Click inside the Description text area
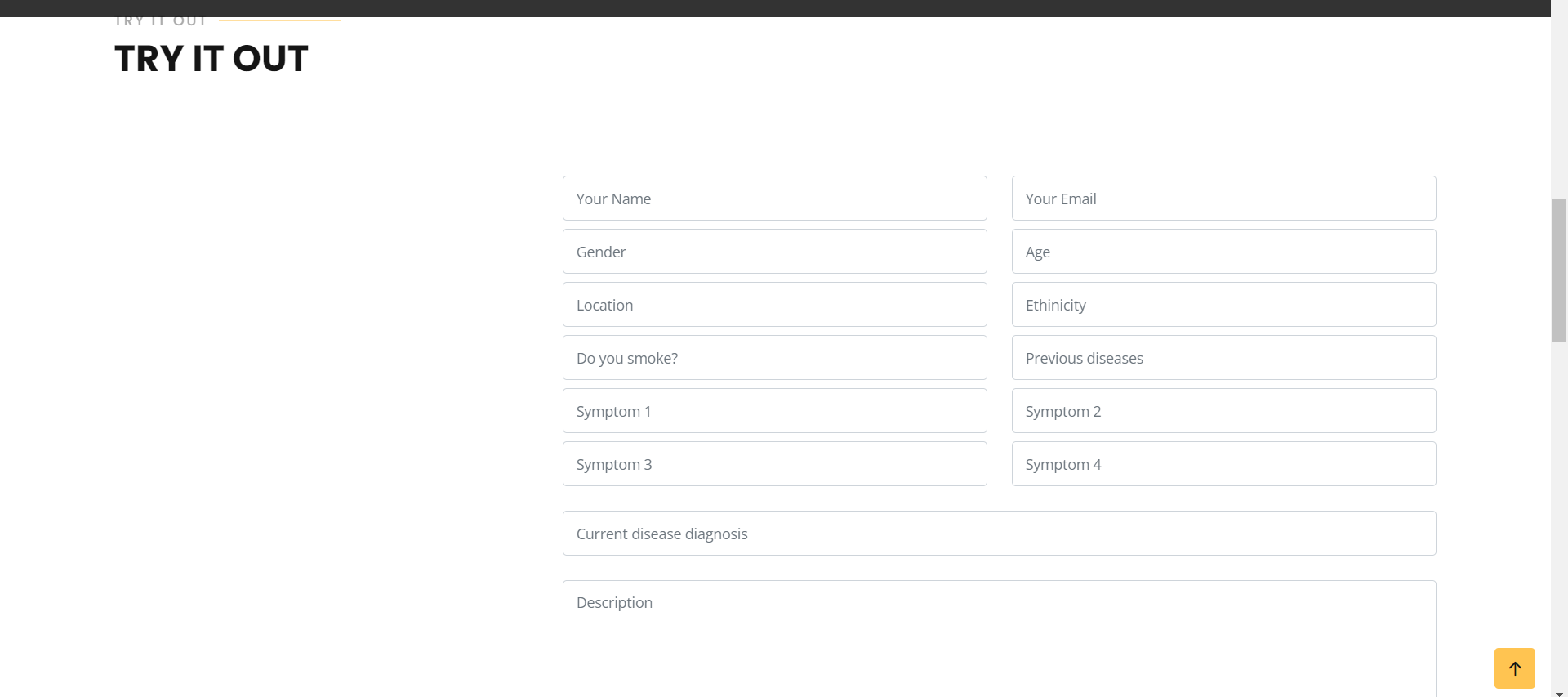The image size is (1568, 697). 999,638
